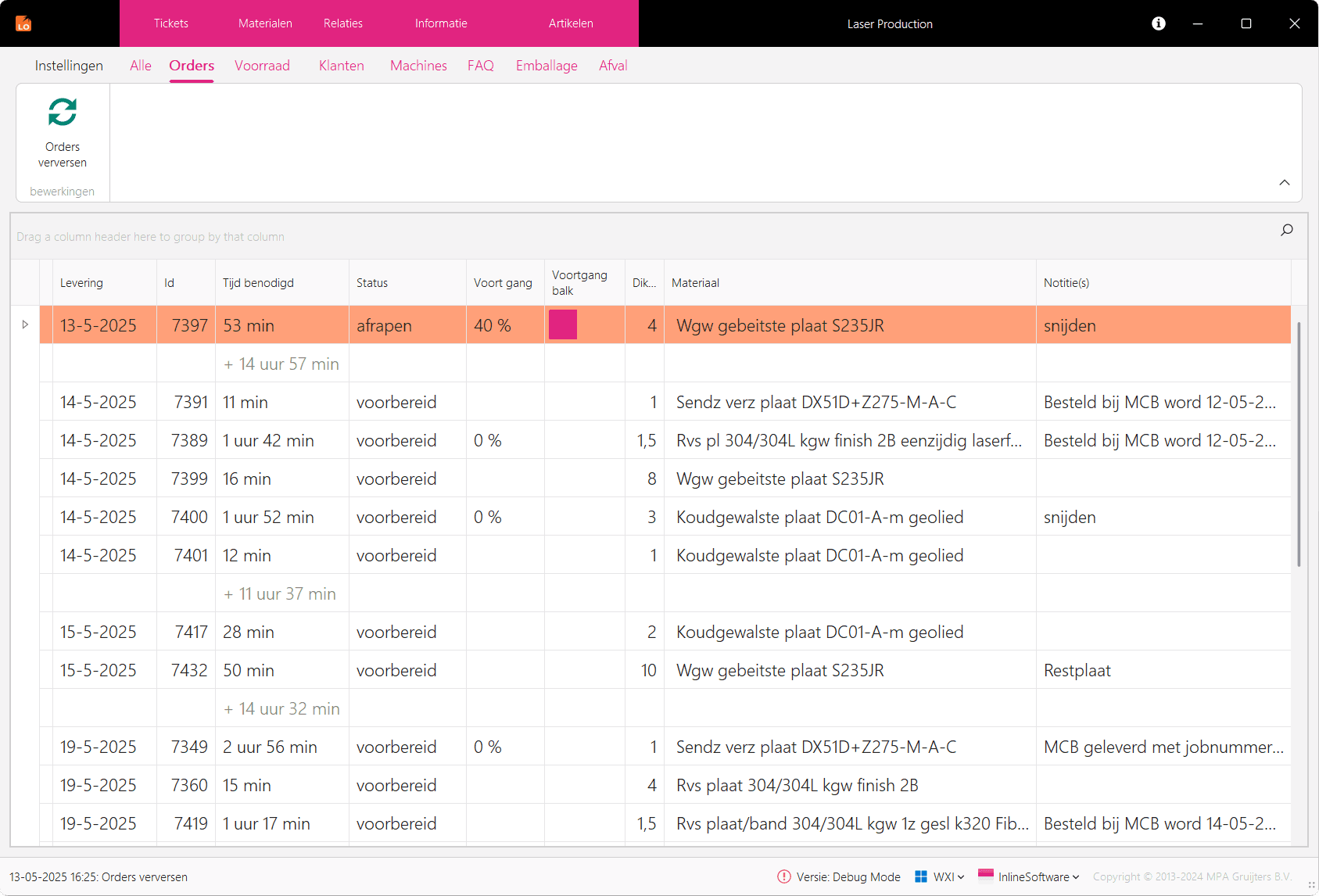Click the pink progress bar of order 7397
The height and width of the screenshot is (896, 1319).
[x=563, y=324]
